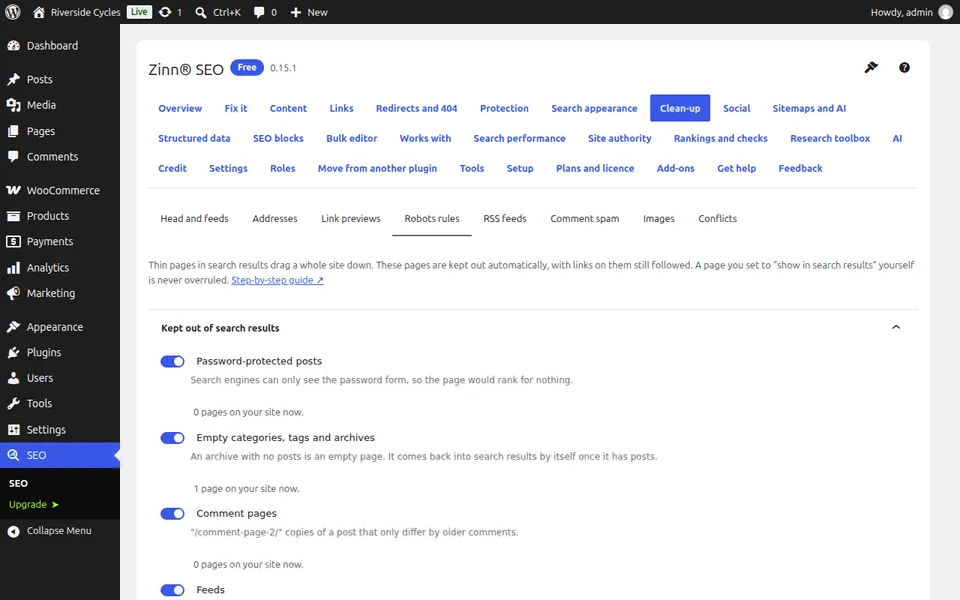
Task: Select the Comment spam tab
Action: (x=584, y=219)
